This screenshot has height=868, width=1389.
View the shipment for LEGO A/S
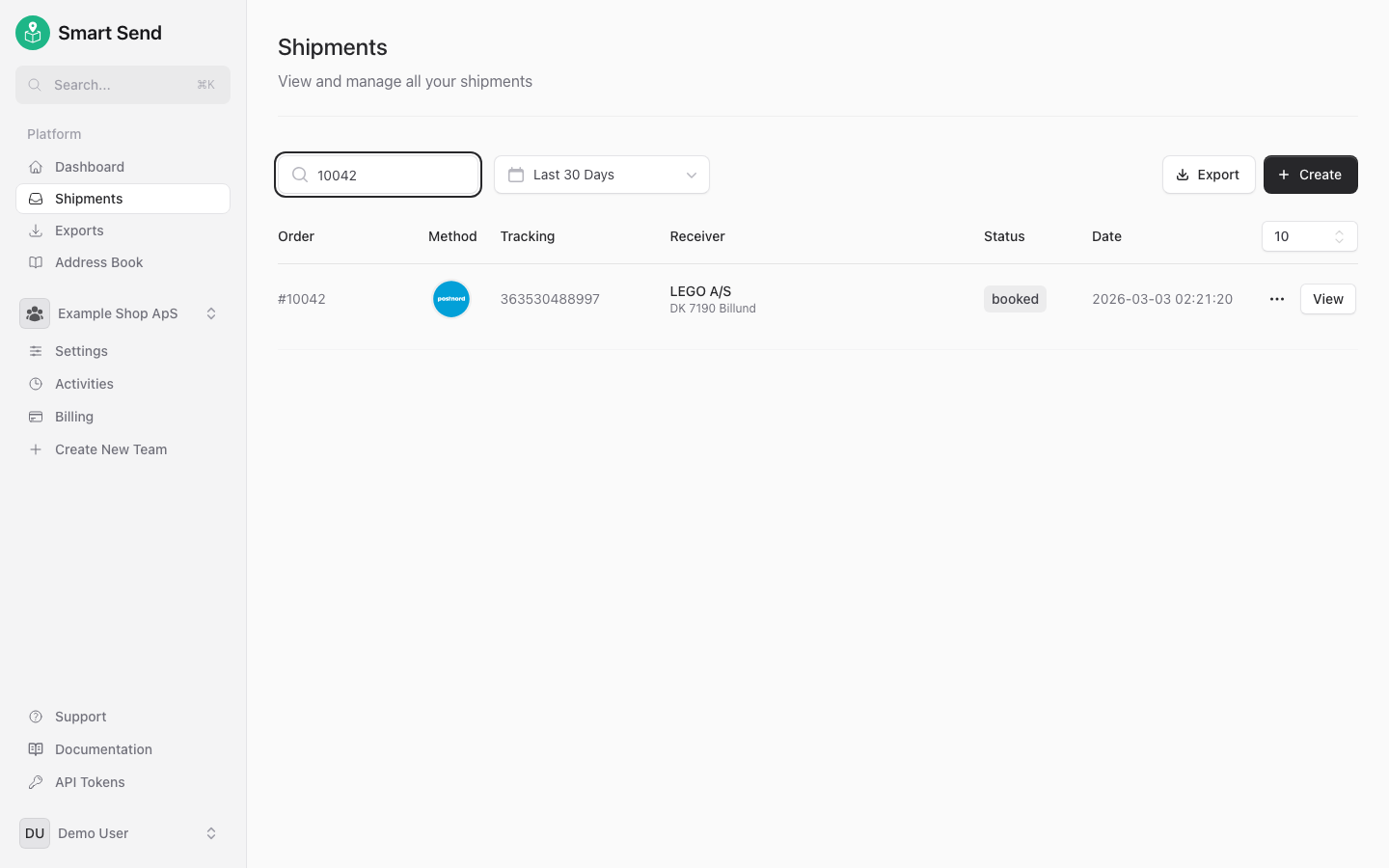point(1327,299)
